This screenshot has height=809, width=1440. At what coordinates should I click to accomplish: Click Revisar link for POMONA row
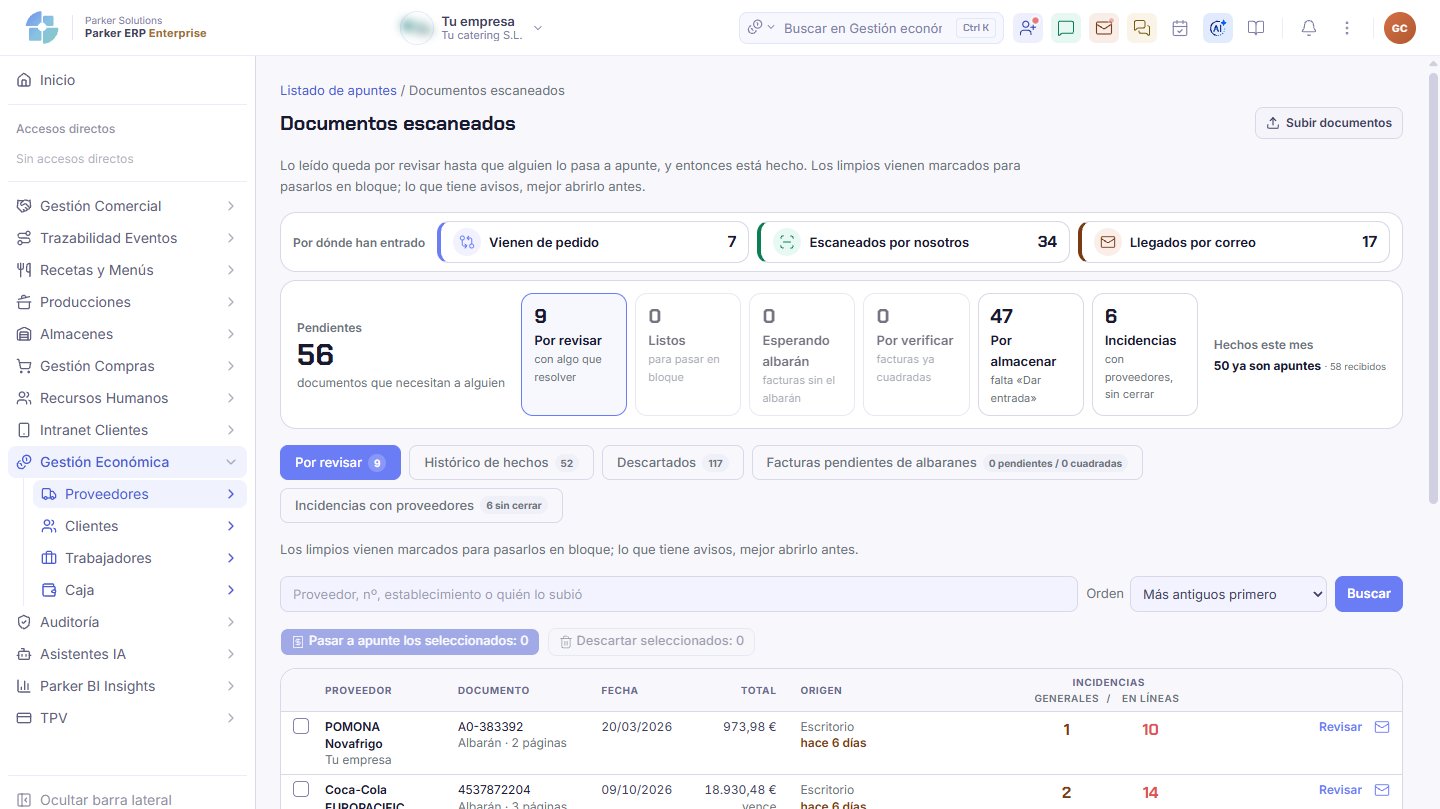pyautogui.click(x=1340, y=727)
